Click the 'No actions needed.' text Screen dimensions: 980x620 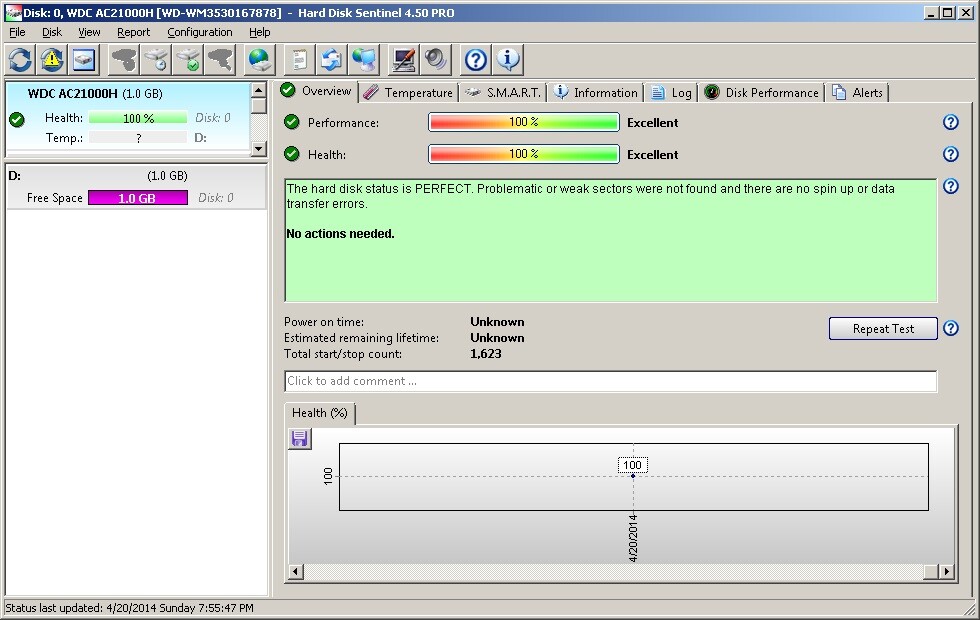(340, 234)
